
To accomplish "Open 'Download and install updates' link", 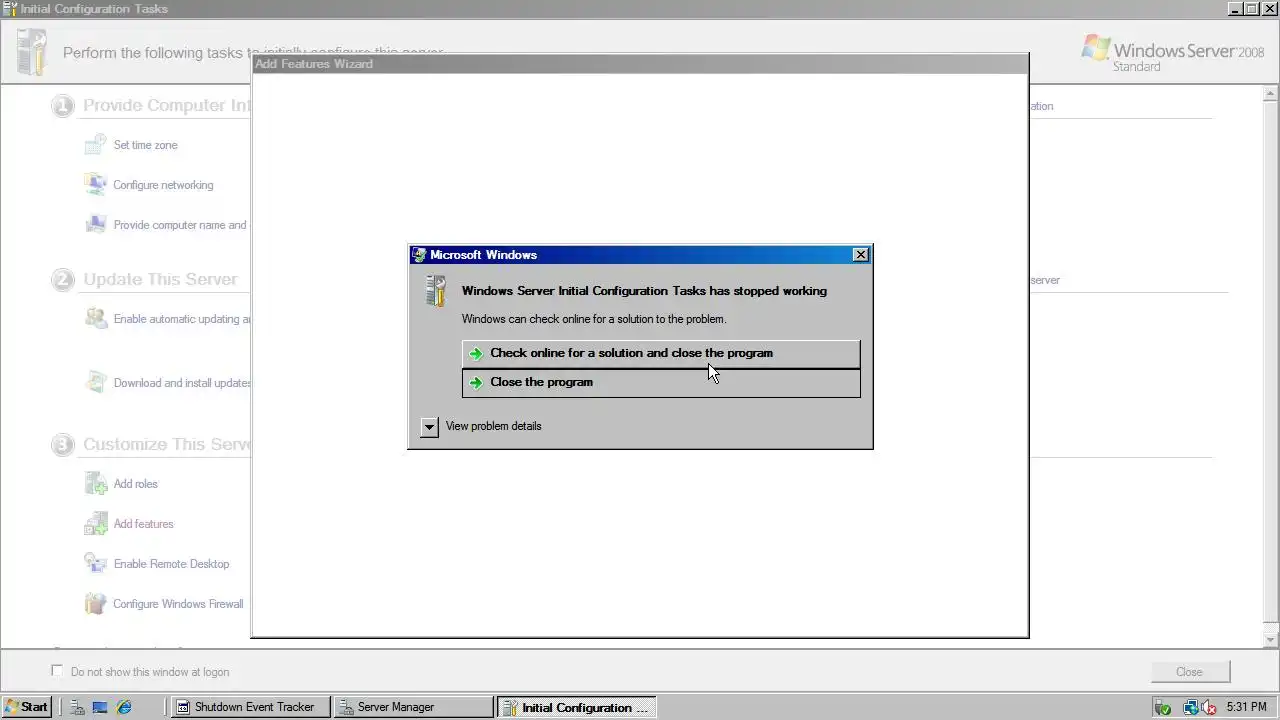I will pos(182,383).
